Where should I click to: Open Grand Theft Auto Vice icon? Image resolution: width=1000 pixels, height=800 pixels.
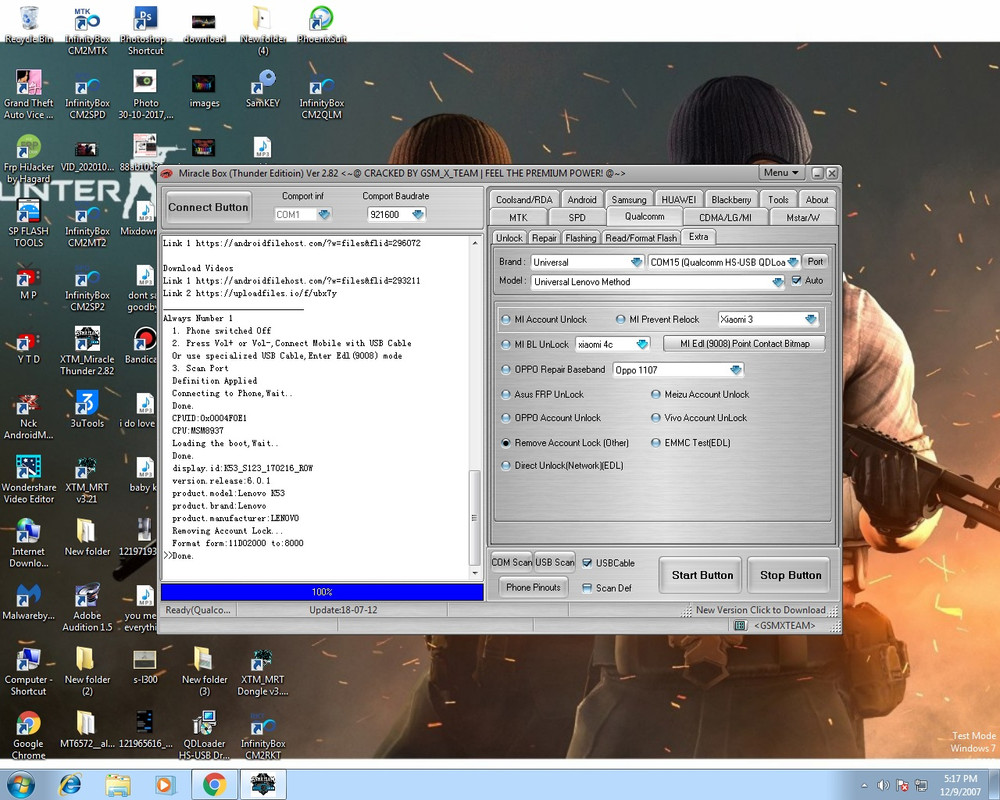[x=29, y=94]
